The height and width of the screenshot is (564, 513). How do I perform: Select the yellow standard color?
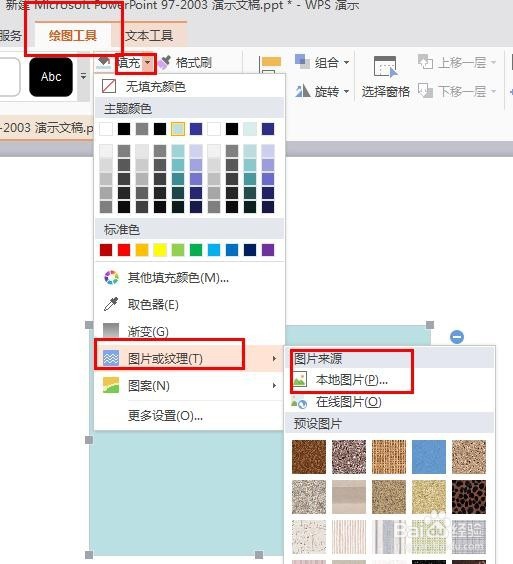tap(160, 250)
